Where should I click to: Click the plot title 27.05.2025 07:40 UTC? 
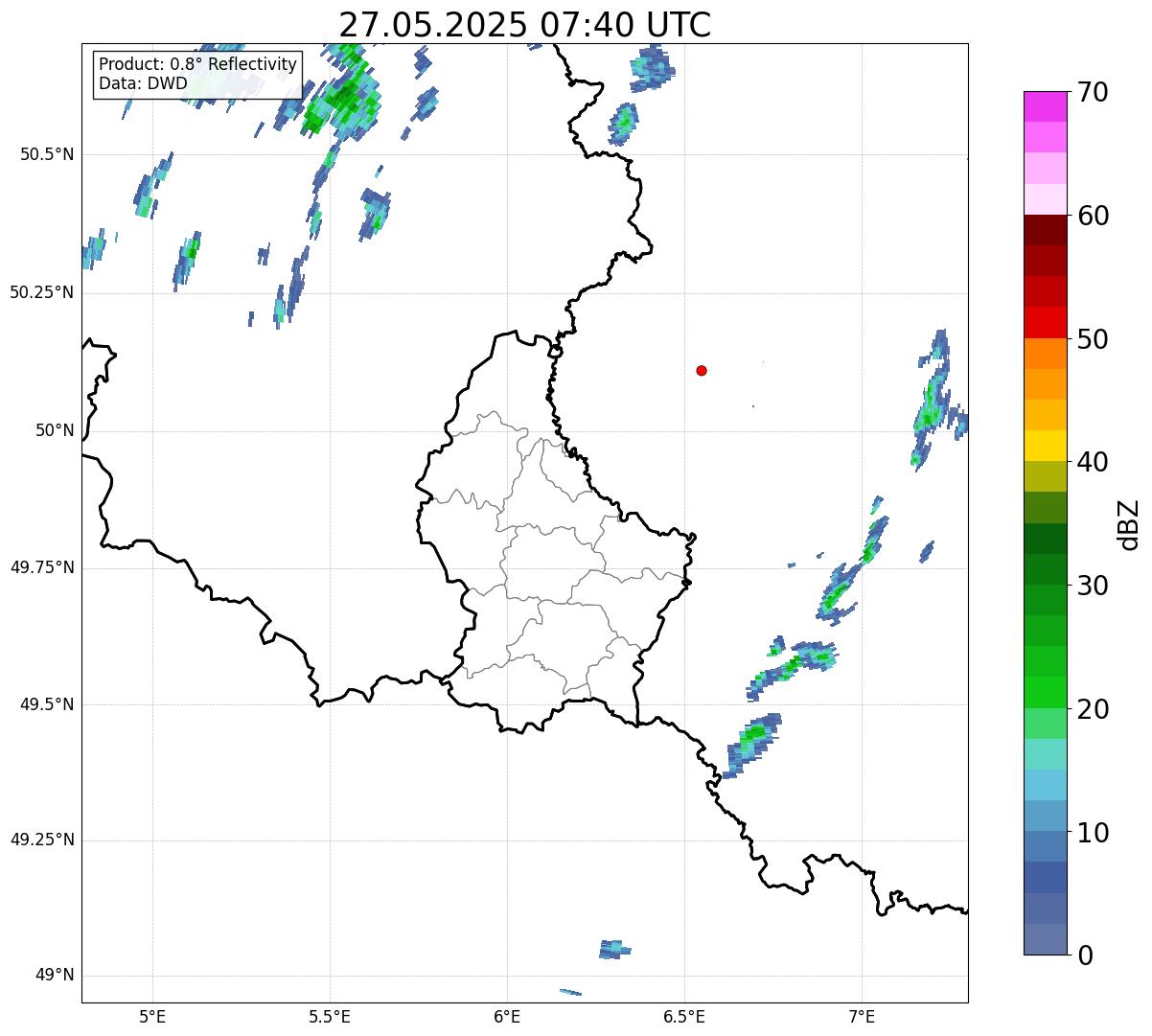click(x=524, y=25)
